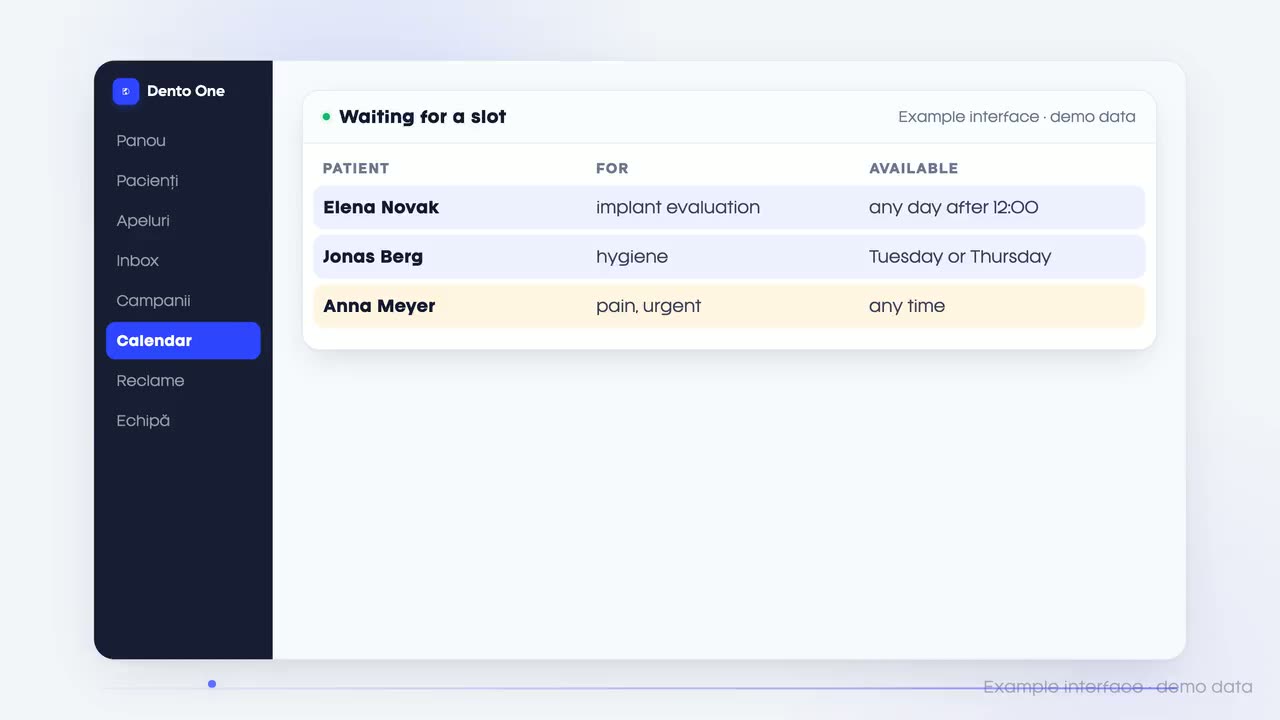Select patient Anna Meyer
This screenshot has width=1280, height=720.
(379, 306)
